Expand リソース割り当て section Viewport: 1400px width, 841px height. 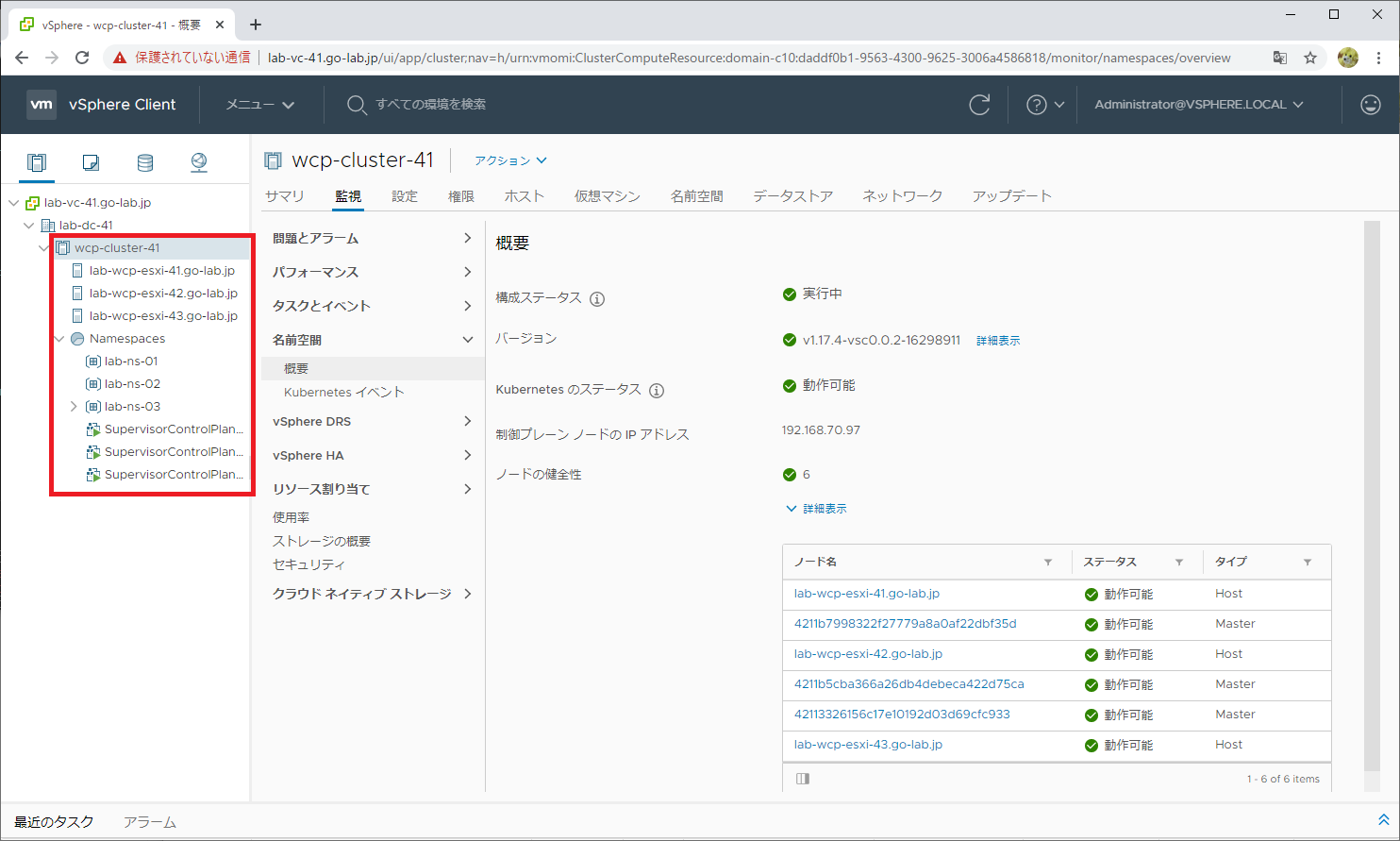pos(373,490)
